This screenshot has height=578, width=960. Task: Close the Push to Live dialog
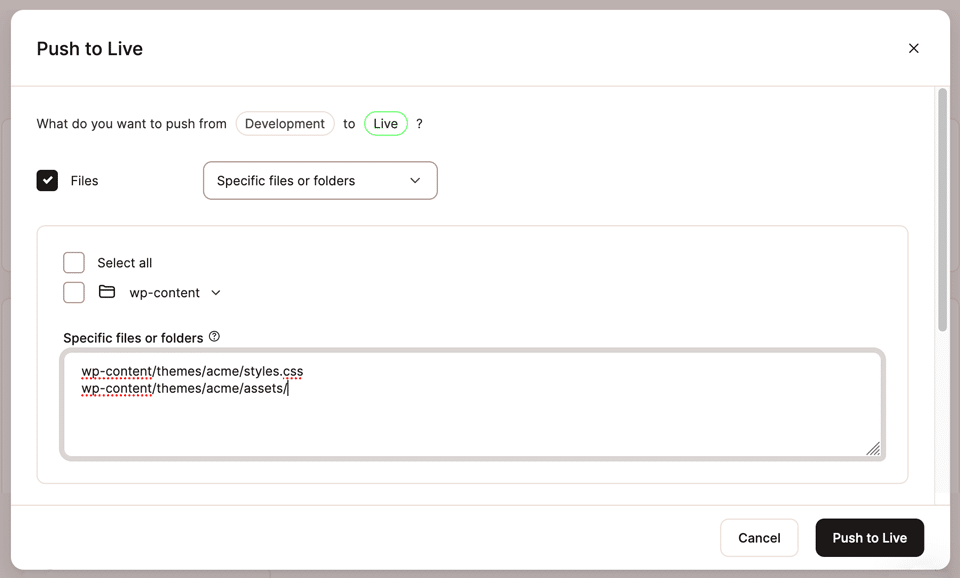tap(913, 48)
